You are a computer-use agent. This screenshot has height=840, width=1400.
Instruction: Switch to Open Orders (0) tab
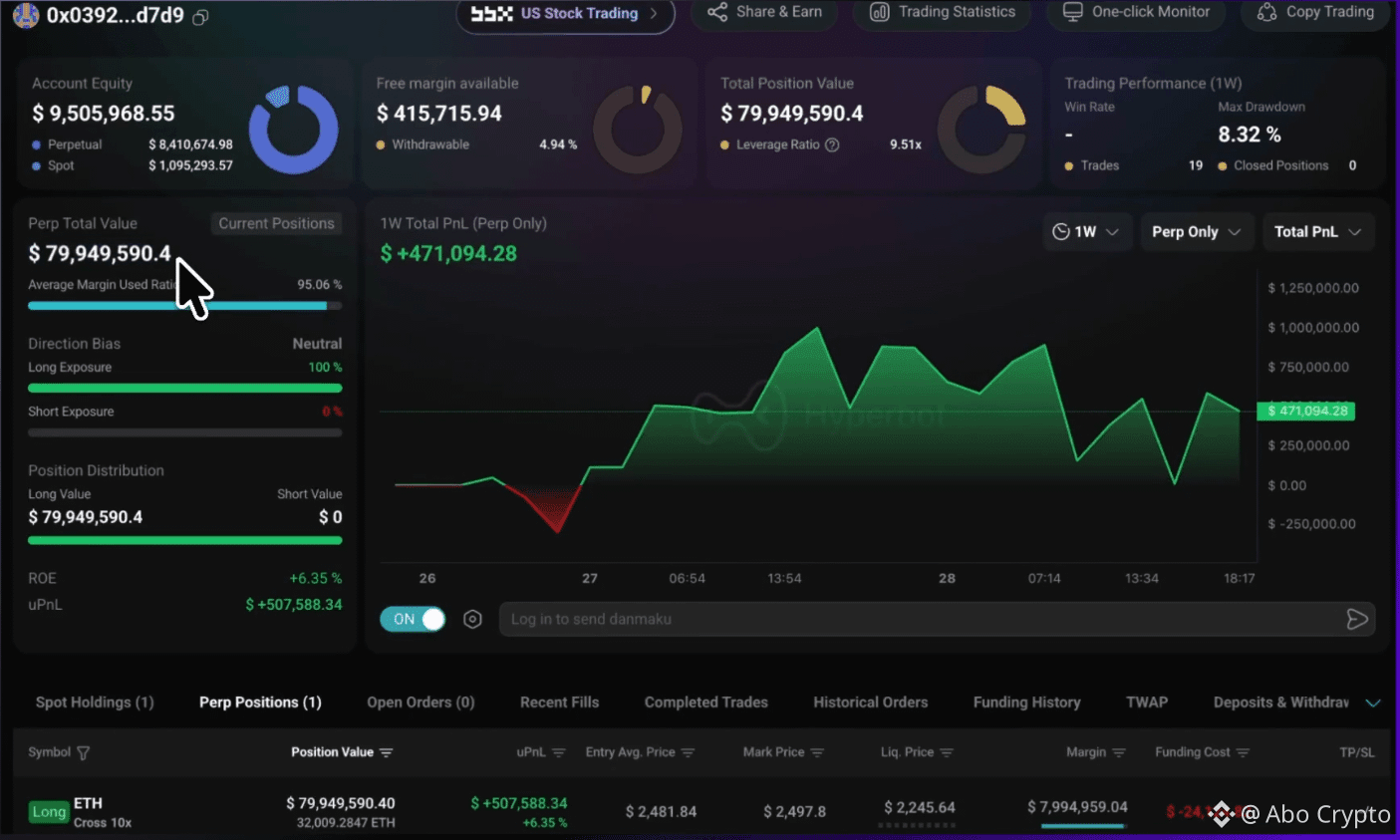click(x=420, y=702)
